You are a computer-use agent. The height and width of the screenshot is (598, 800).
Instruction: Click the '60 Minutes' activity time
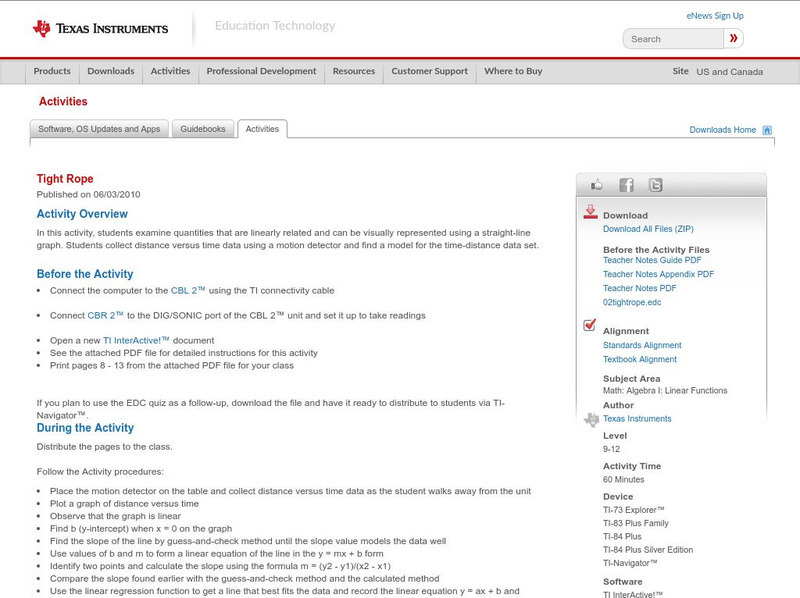[623, 480]
